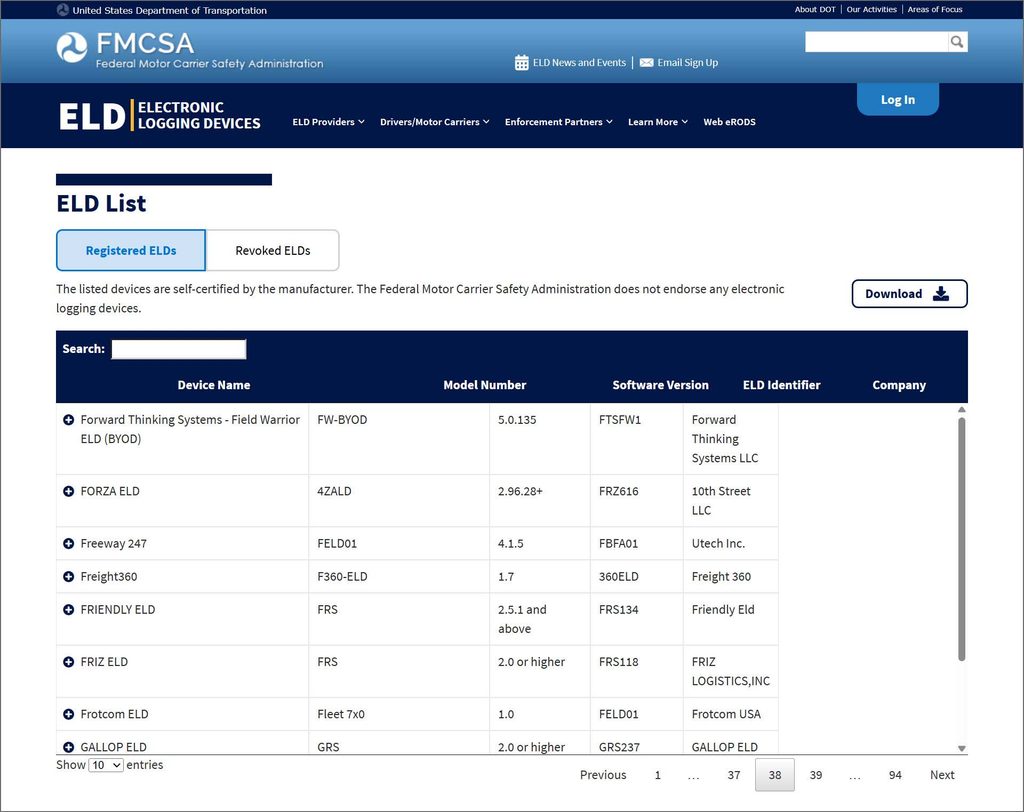Go to page 39
Screen dimensions: 1024x812
tap(816, 775)
